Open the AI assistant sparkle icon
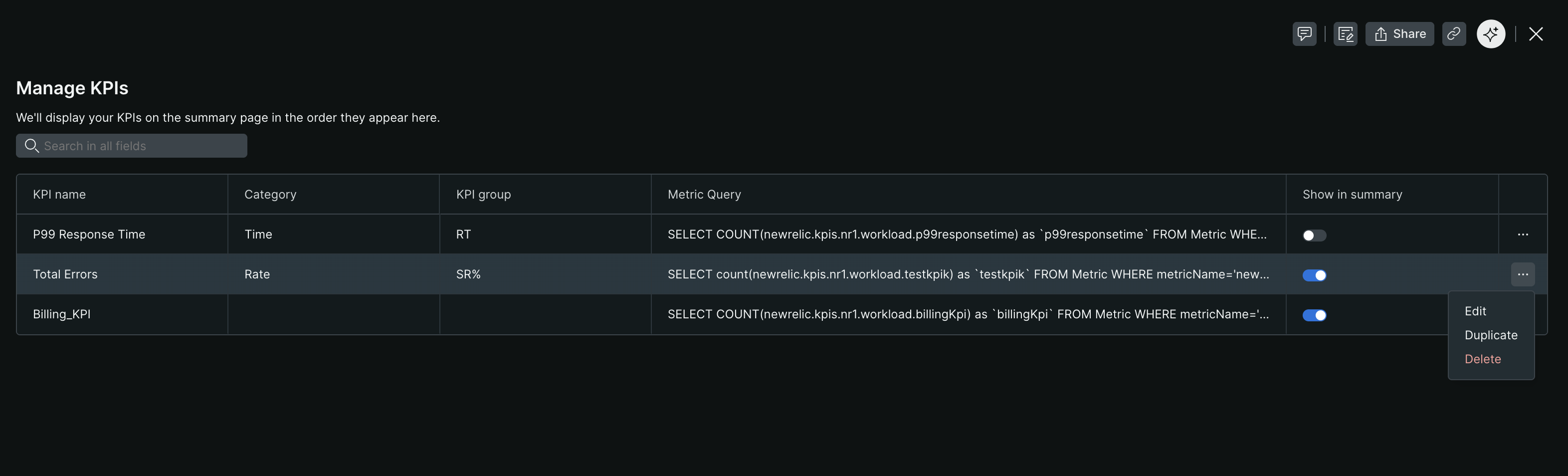Viewport: 1568px width, 476px height. 1490,33
